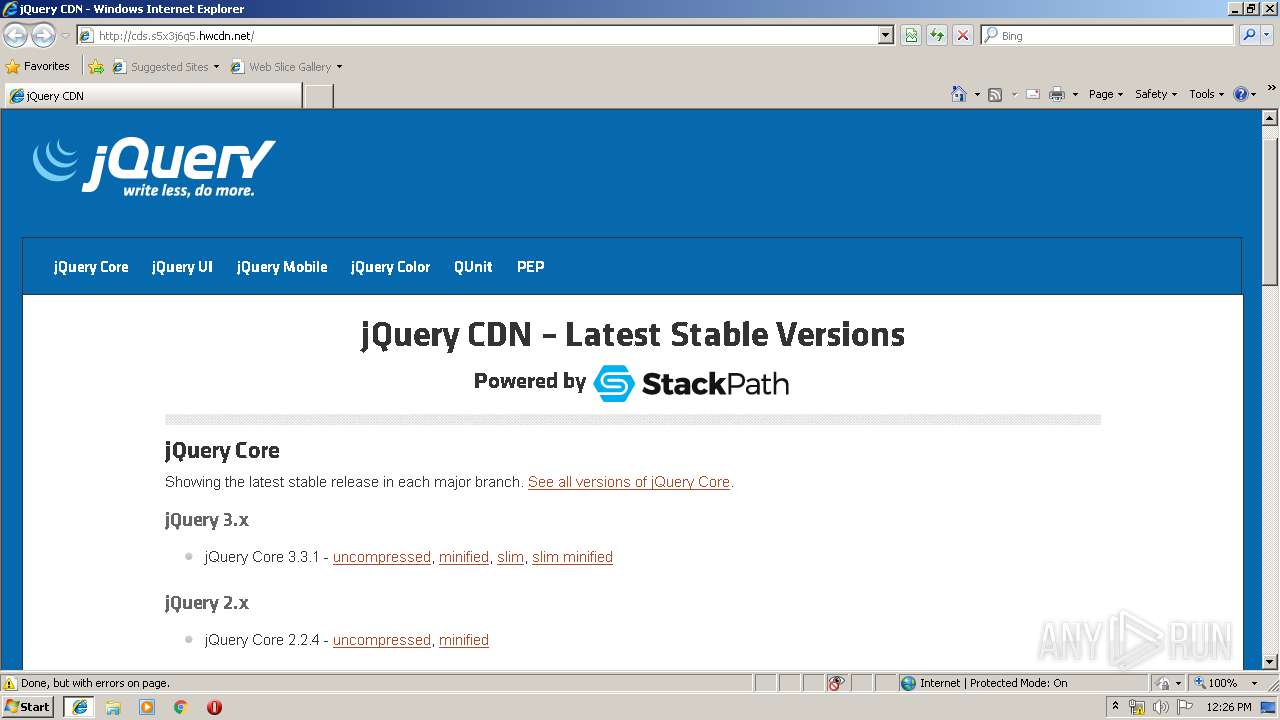Screen dimensions: 1280x720
Task: Open jQuery Core 3.3.1 slim minified link
Action: click(x=572, y=557)
